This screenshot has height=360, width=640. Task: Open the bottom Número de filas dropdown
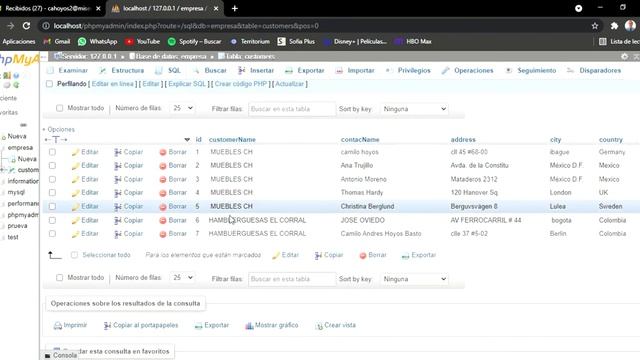182,278
